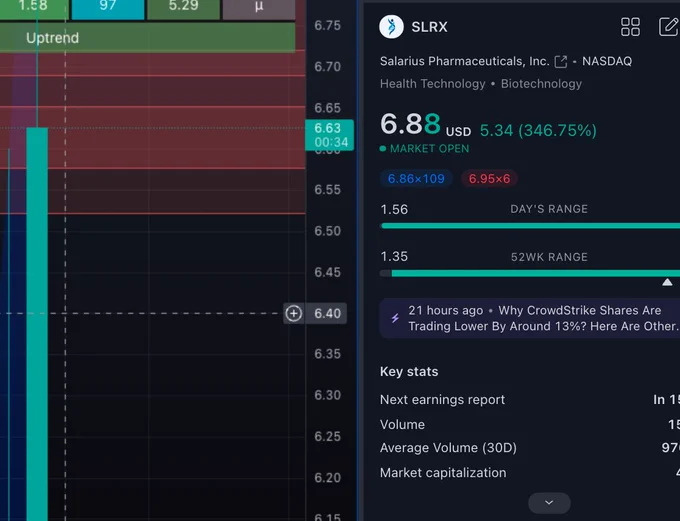The height and width of the screenshot is (521, 680).
Task: Click the Biotechnology industry text
Action: pyautogui.click(x=541, y=84)
